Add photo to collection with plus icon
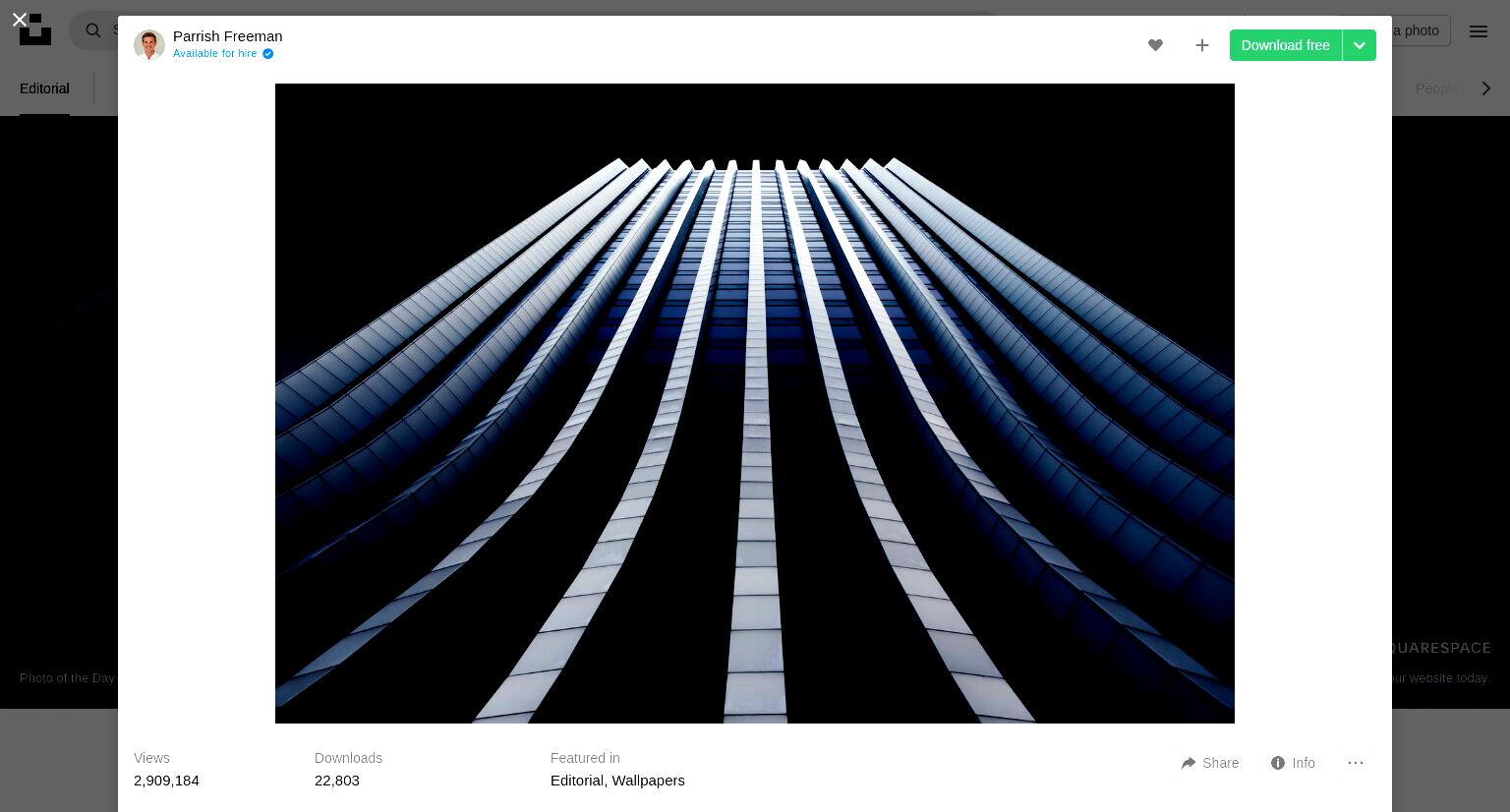Image resolution: width=1510 pixels, height=812 pixels. tap(1201, 45)
